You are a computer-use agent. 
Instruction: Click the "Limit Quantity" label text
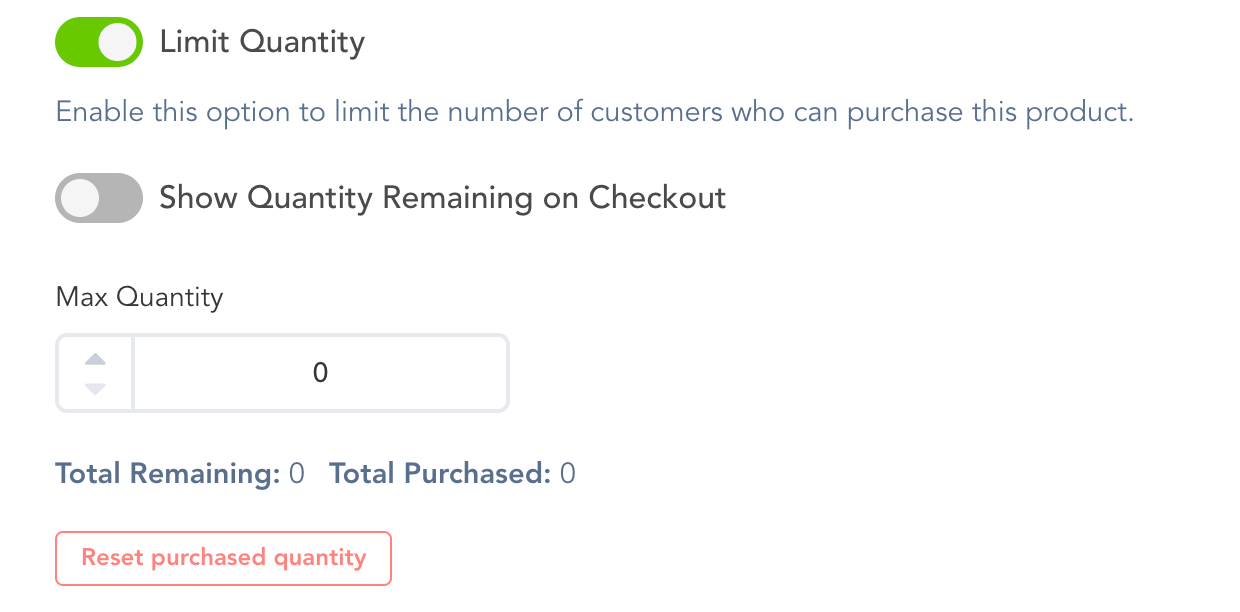click(262, 42)
